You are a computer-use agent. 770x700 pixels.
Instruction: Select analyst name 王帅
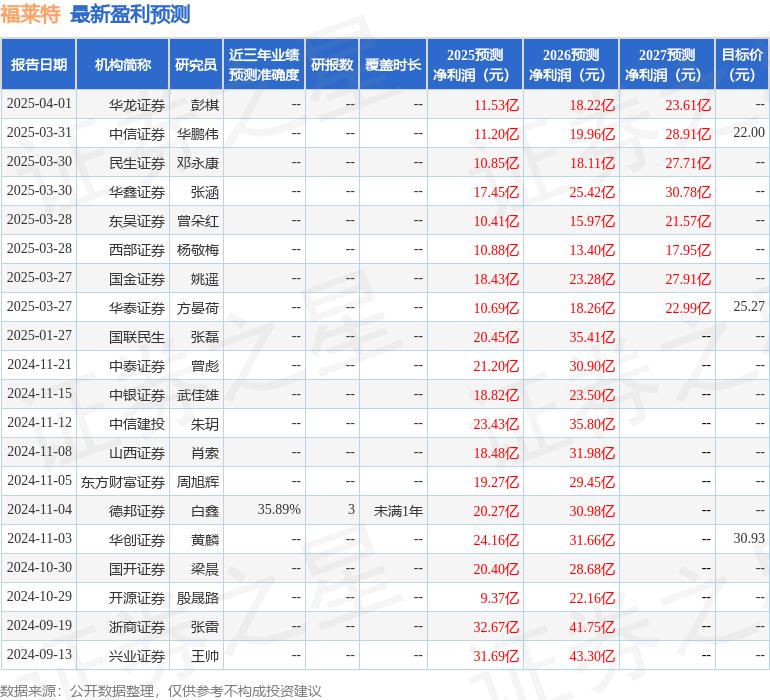click(x=205, y=655)
